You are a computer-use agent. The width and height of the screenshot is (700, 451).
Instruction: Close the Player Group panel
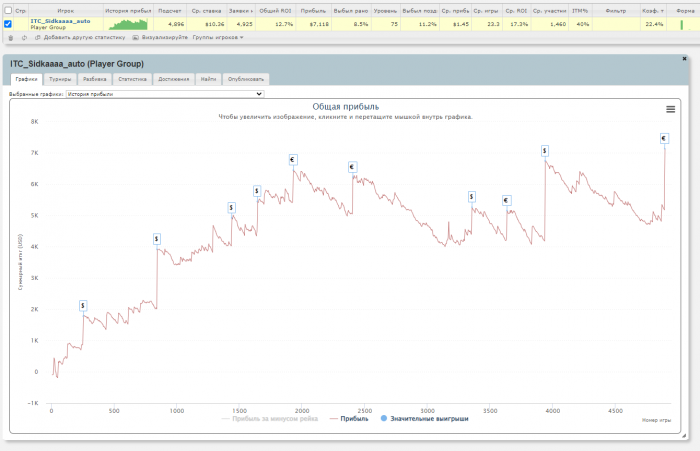click(x=684, y=58)
